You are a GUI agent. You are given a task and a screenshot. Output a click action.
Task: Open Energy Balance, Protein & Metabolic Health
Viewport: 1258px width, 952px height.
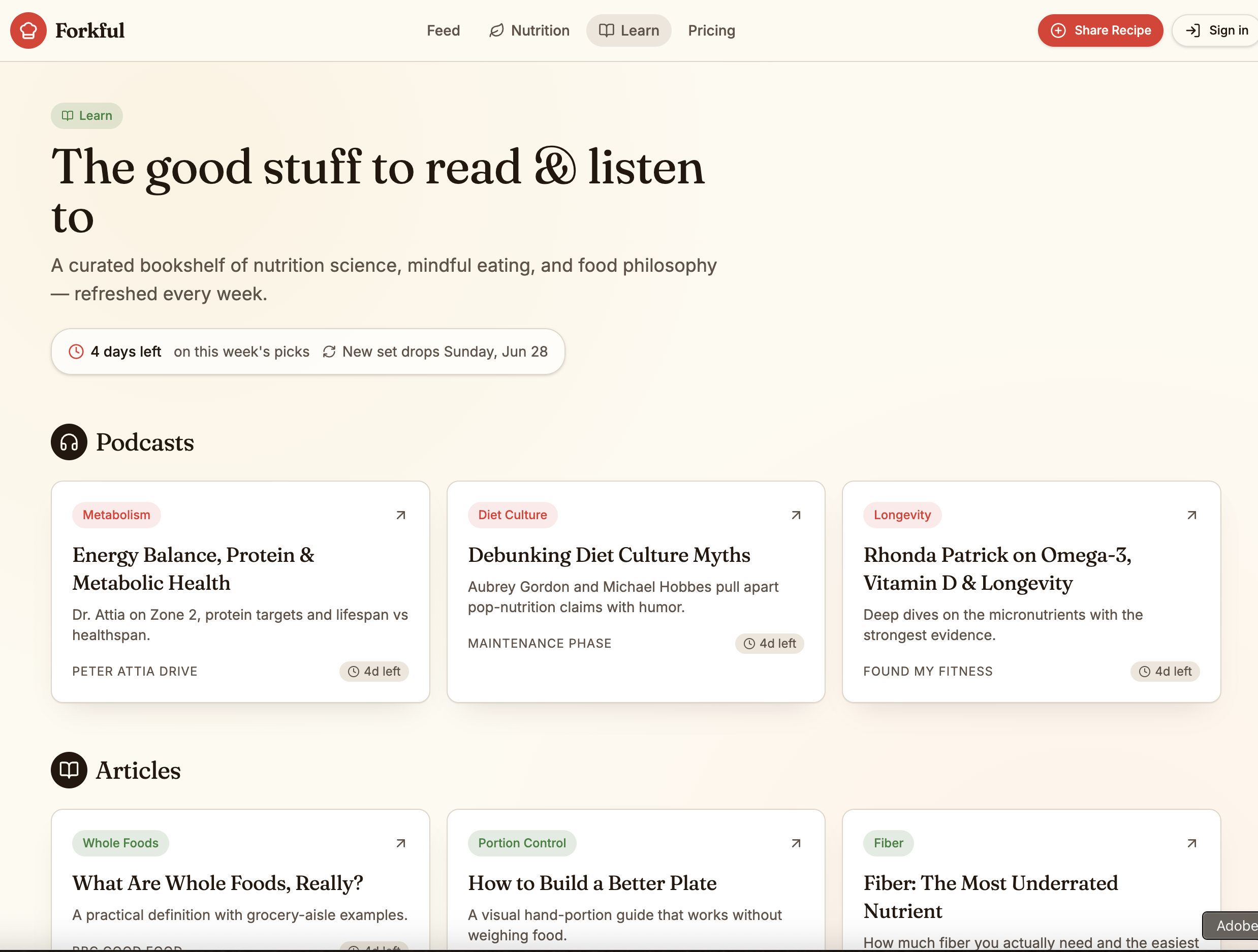194,568
